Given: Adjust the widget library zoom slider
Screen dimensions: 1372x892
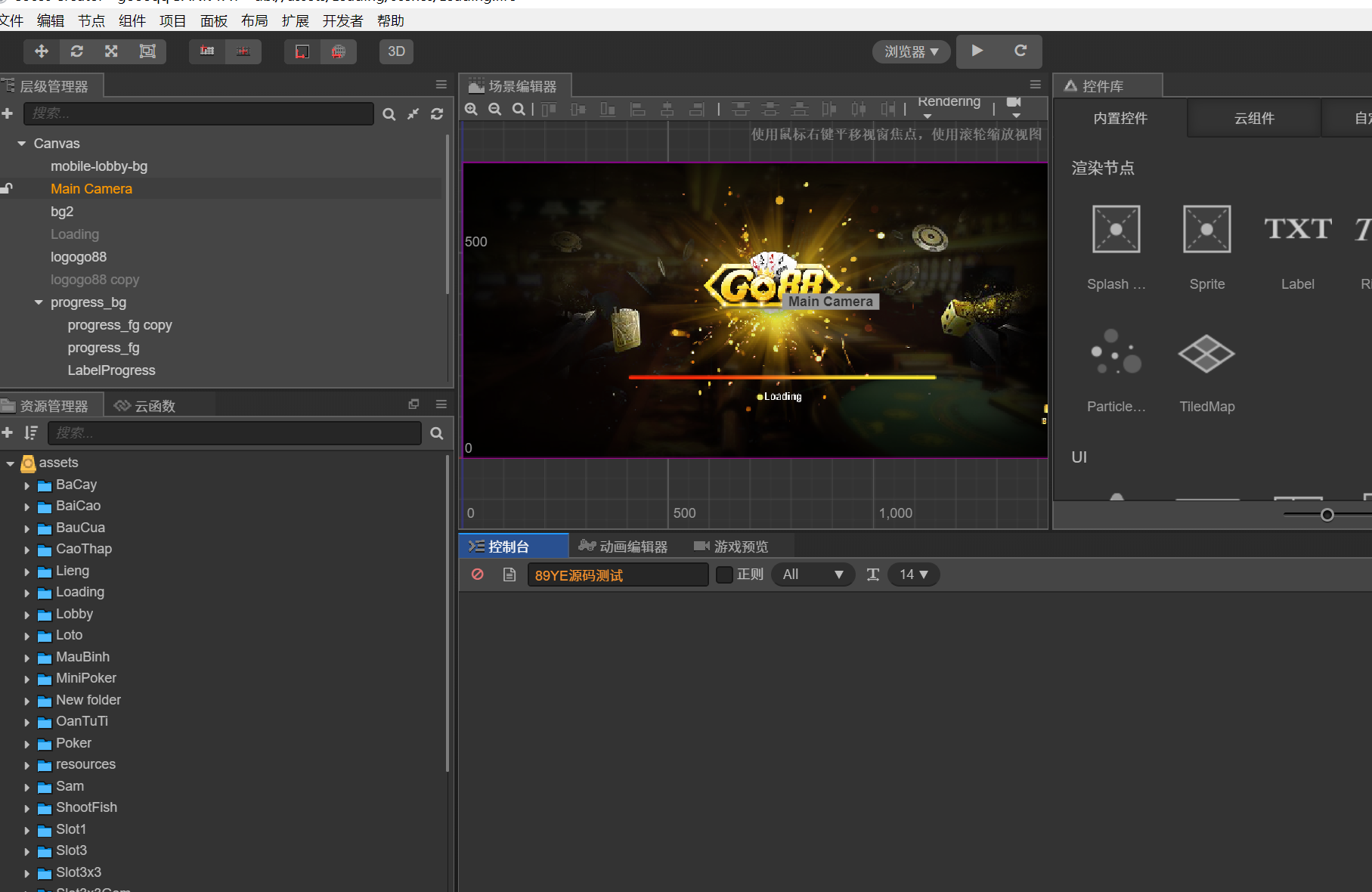Looking at the screenshot, I should click(1327, 515).
